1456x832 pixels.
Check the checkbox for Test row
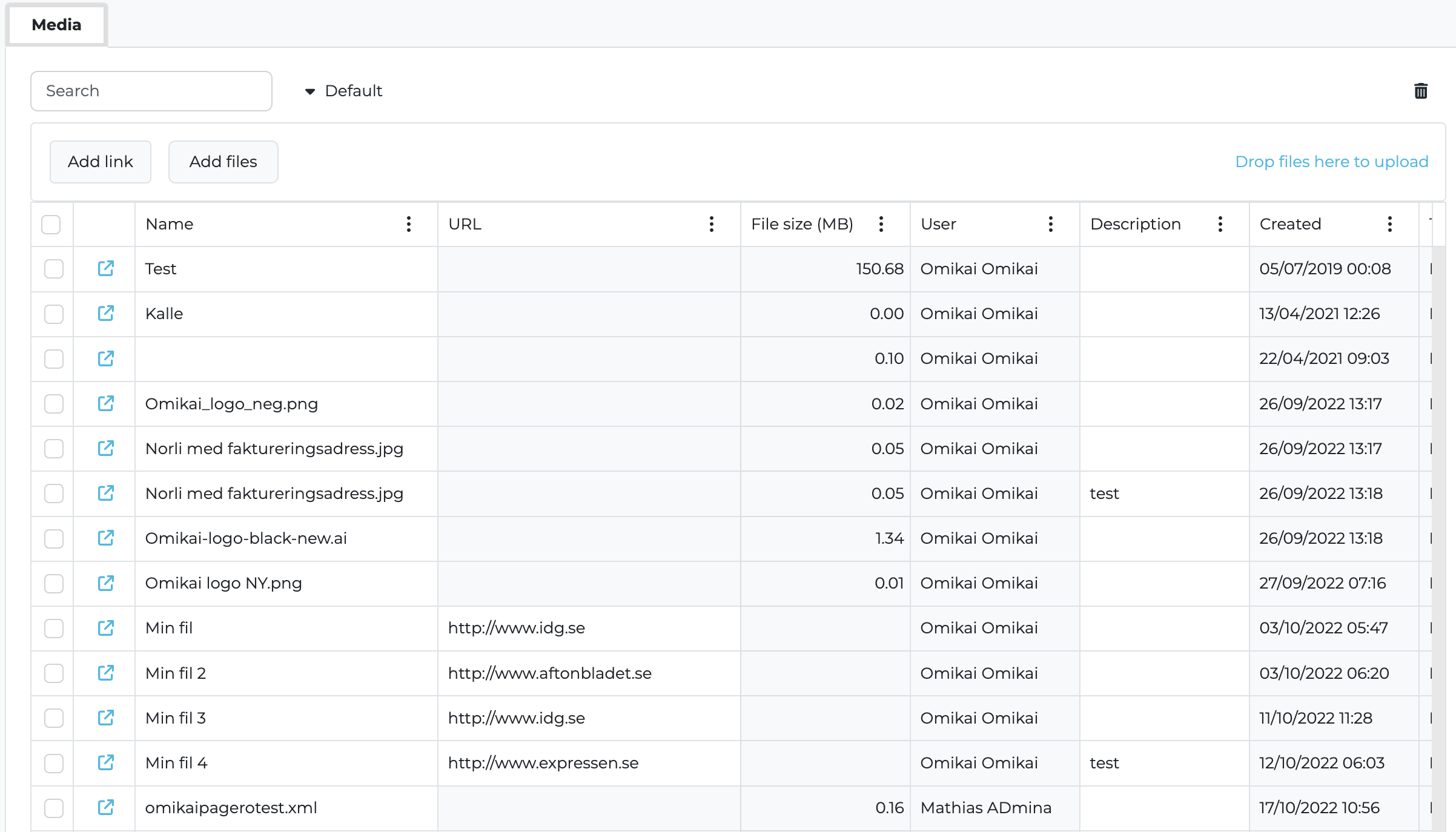(54, 269)
